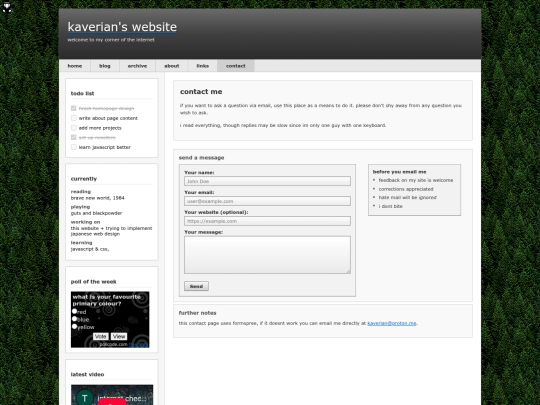Click the poll question text
This screenshot has width=540, height=405.
pos(106,300)
